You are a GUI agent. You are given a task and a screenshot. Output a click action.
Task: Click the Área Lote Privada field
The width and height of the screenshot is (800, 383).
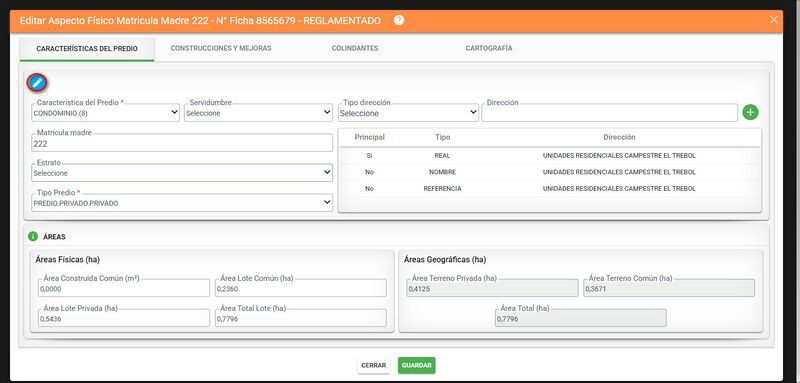pos(124,318)
